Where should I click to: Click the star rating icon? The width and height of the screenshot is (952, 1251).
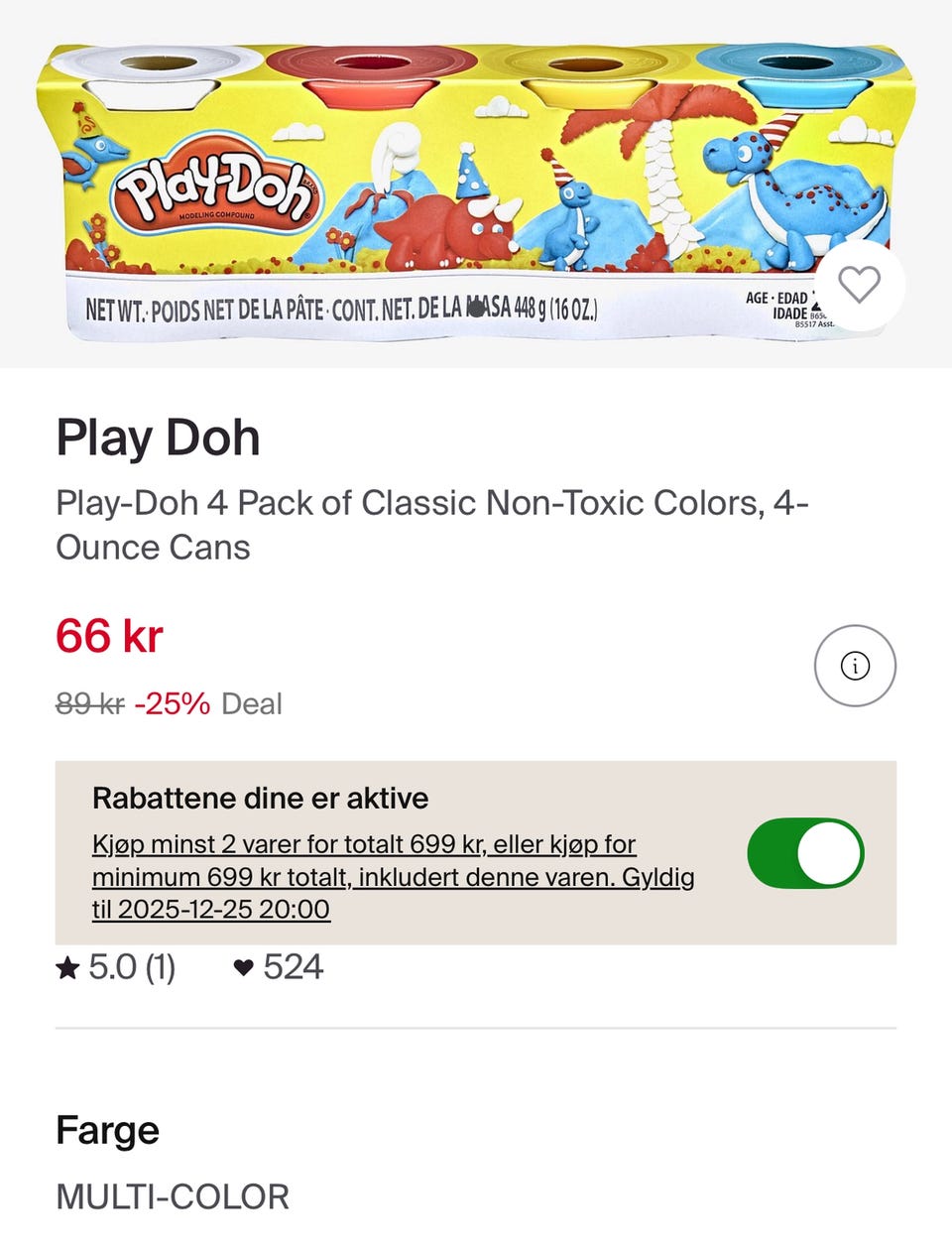[x=67, y=968]
